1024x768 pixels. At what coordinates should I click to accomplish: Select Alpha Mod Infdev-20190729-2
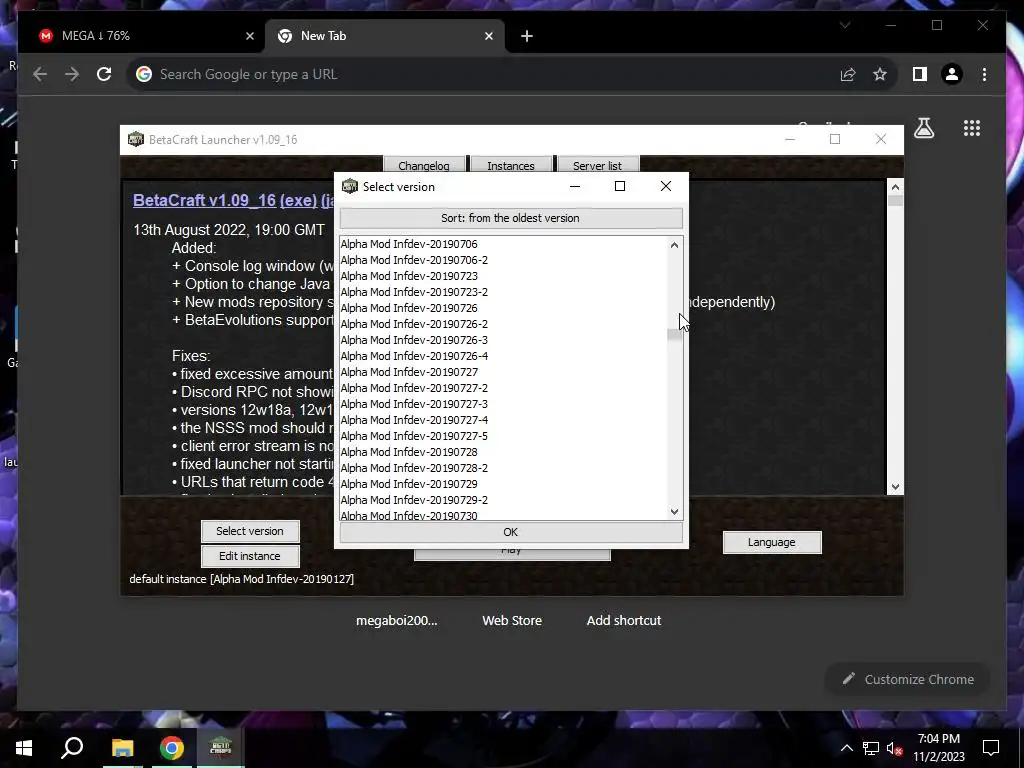503,500
